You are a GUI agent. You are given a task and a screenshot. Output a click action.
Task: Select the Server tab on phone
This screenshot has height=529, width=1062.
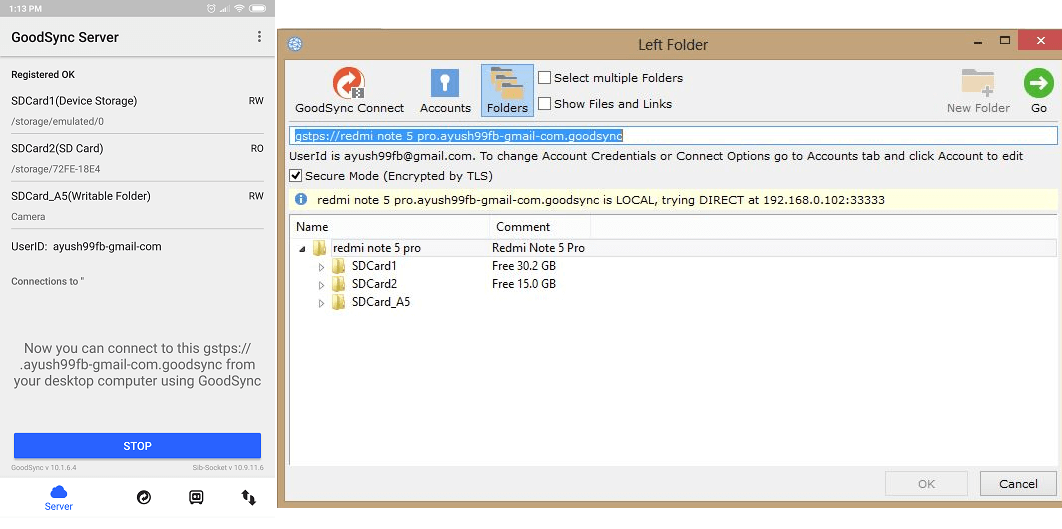pyautogui.click(x=59, y=498)
